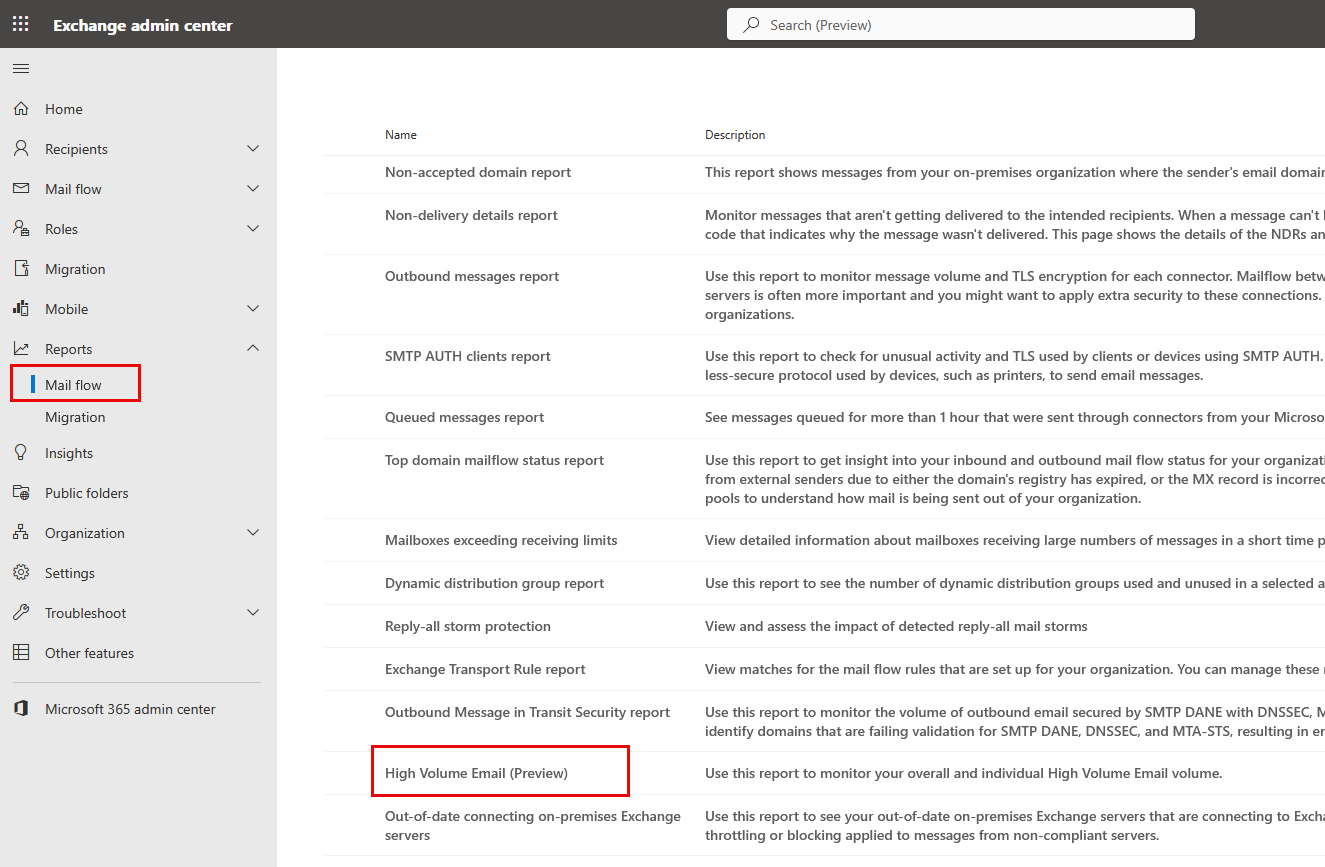This screenshot has height=867, width=1325.
Task: Click the Settings gear icon
Action: pyautogui.click(x=21, y=573)
